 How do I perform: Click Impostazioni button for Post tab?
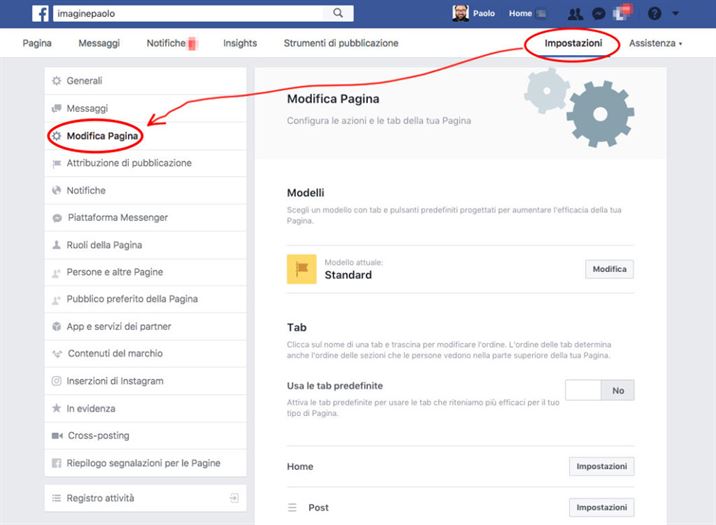(601, 507)
